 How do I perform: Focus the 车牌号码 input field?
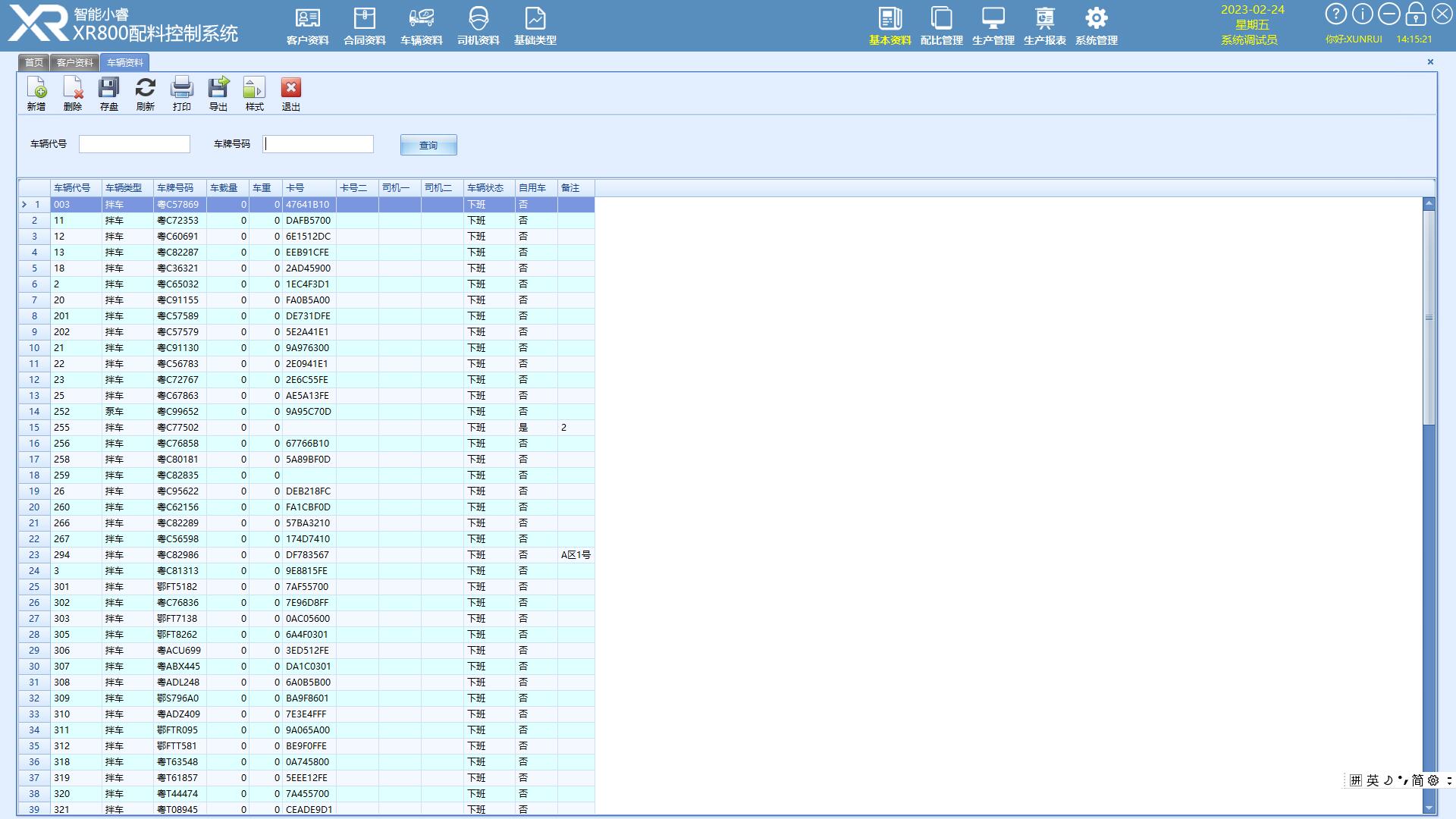tap(318, 144)
